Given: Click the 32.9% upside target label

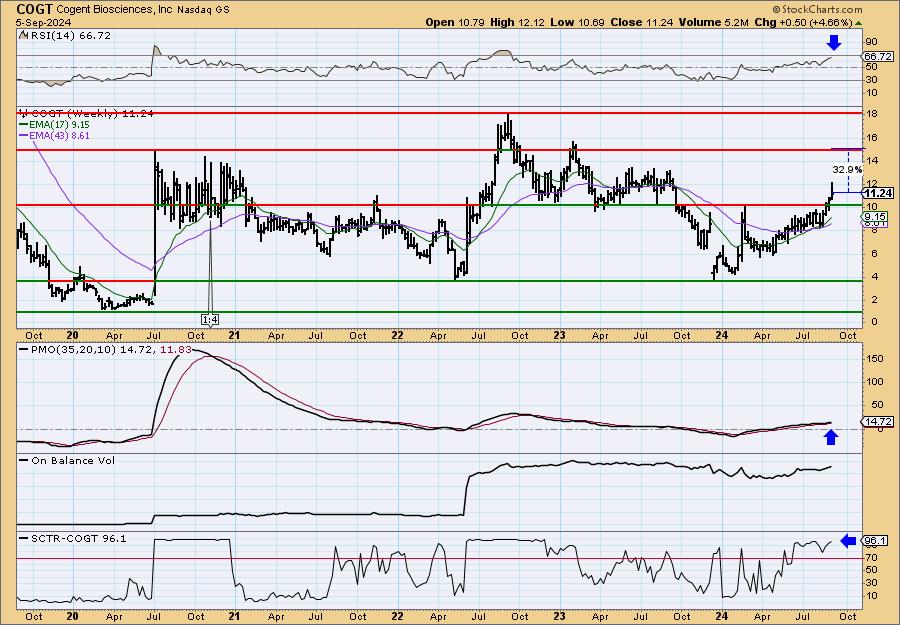Looking at the screenshot, I should [x=847, y=169].
